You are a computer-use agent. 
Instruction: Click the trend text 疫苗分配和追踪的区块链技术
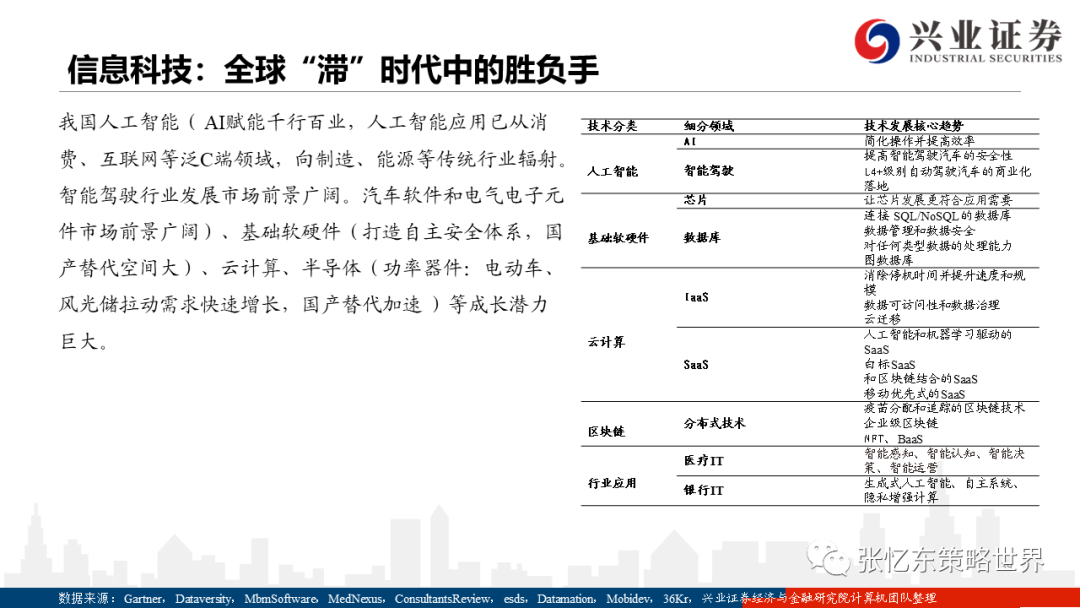(944, 408)
